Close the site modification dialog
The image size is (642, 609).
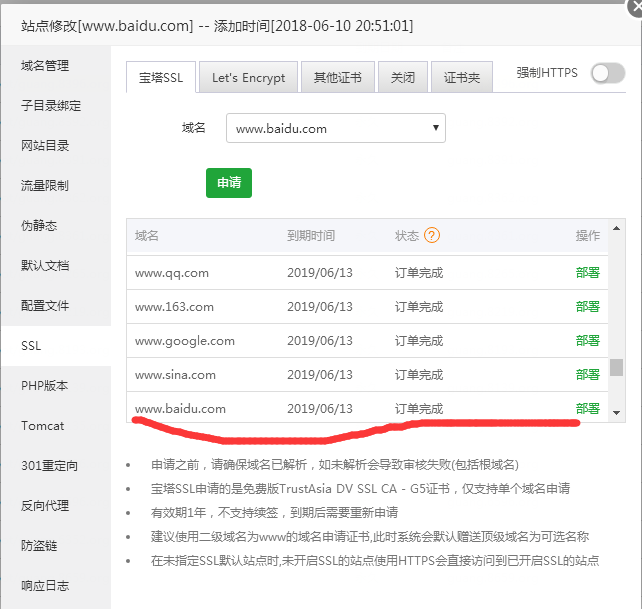(636, 7)
